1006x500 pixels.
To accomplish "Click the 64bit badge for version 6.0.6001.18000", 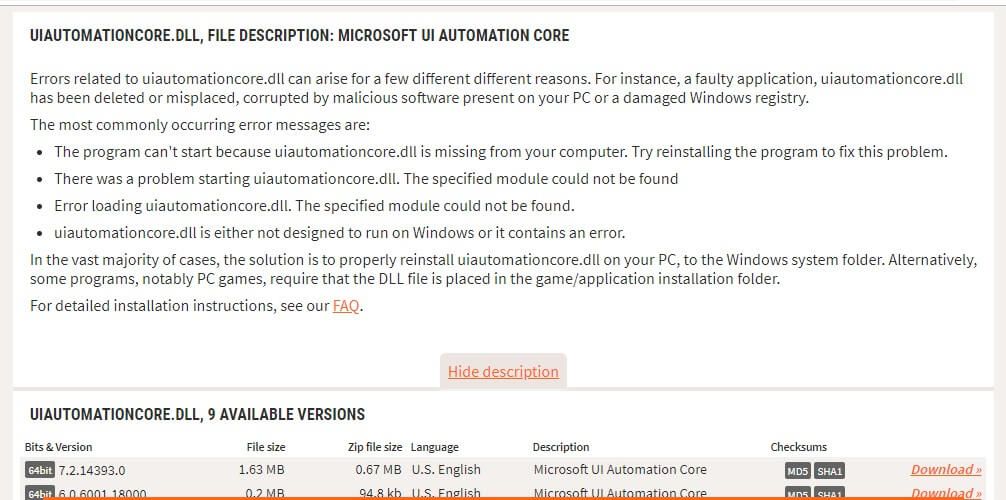I will point(40,494).
